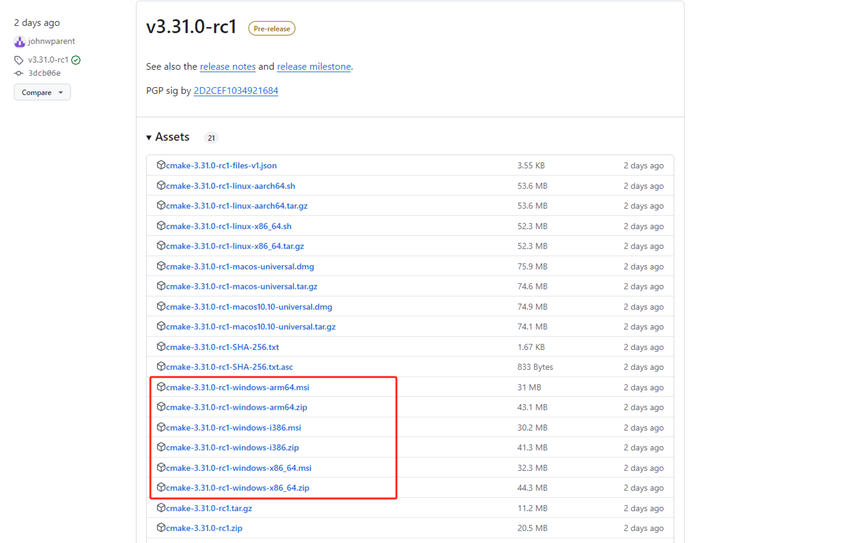Open the release milestone link
The width and height of the screenshot is (865, 543).
(x=314, y=66)
